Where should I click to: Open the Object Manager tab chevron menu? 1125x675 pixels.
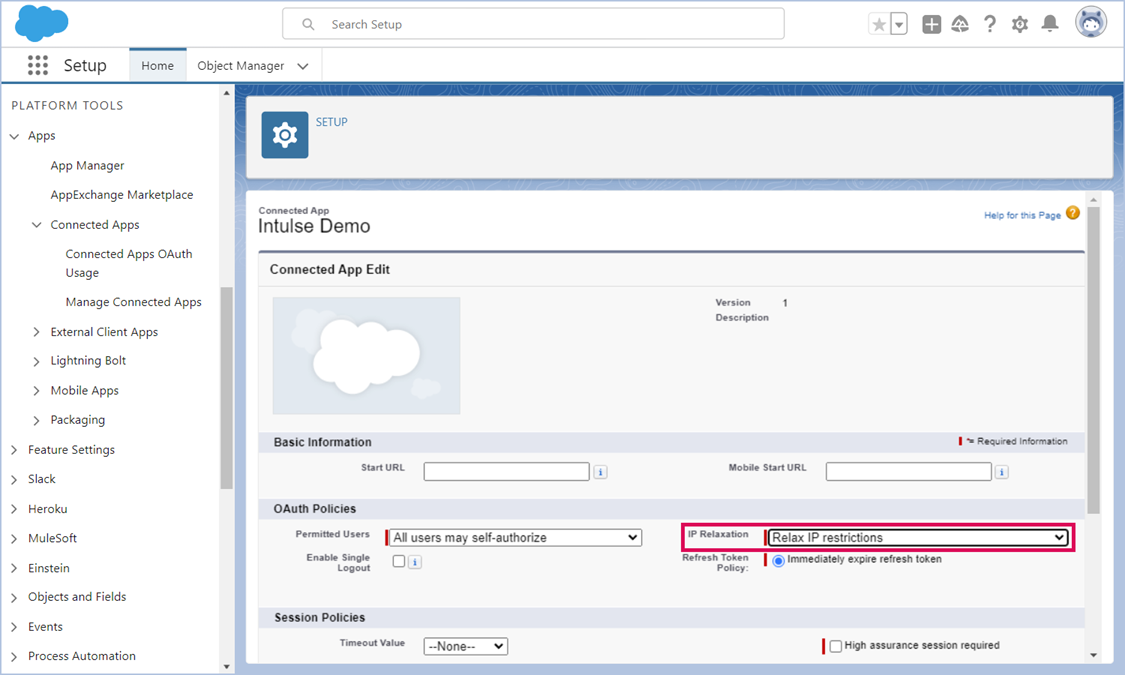(303, 66)
